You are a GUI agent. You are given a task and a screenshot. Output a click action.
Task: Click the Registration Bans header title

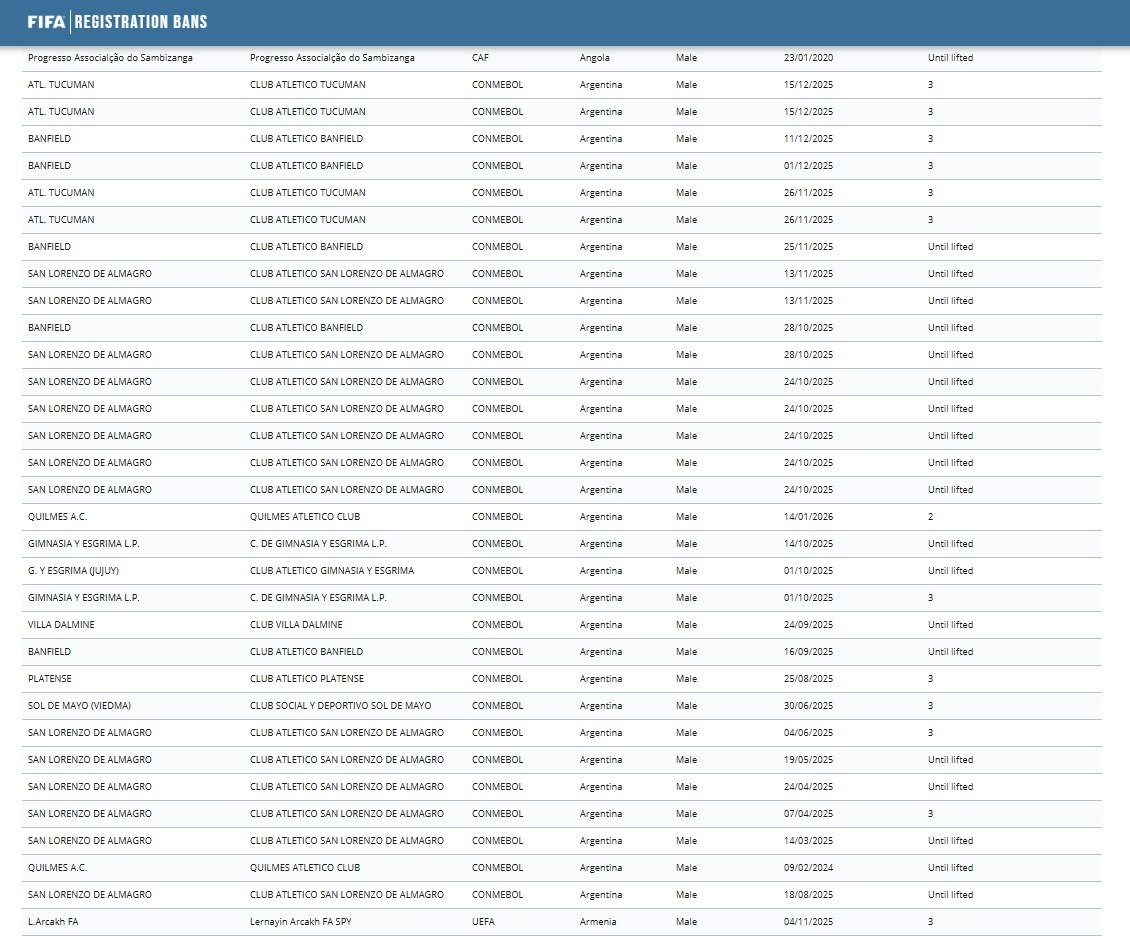click(x=141, y=22)
